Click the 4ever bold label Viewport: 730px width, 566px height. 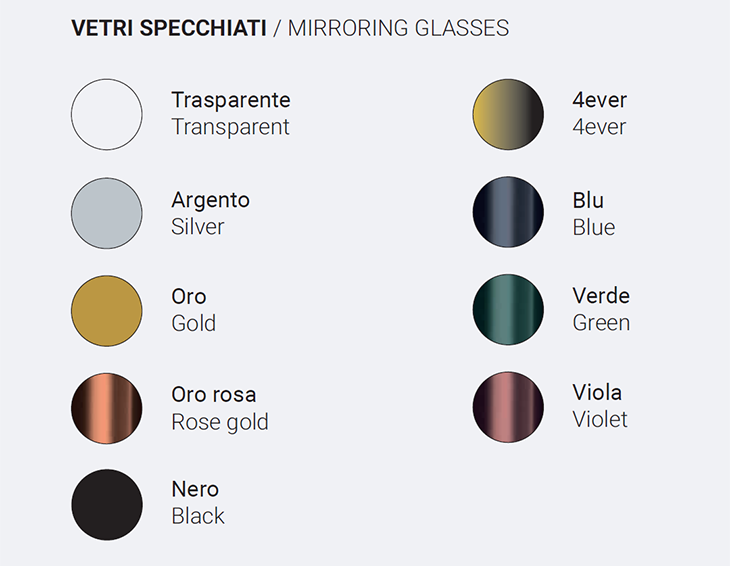600,100
